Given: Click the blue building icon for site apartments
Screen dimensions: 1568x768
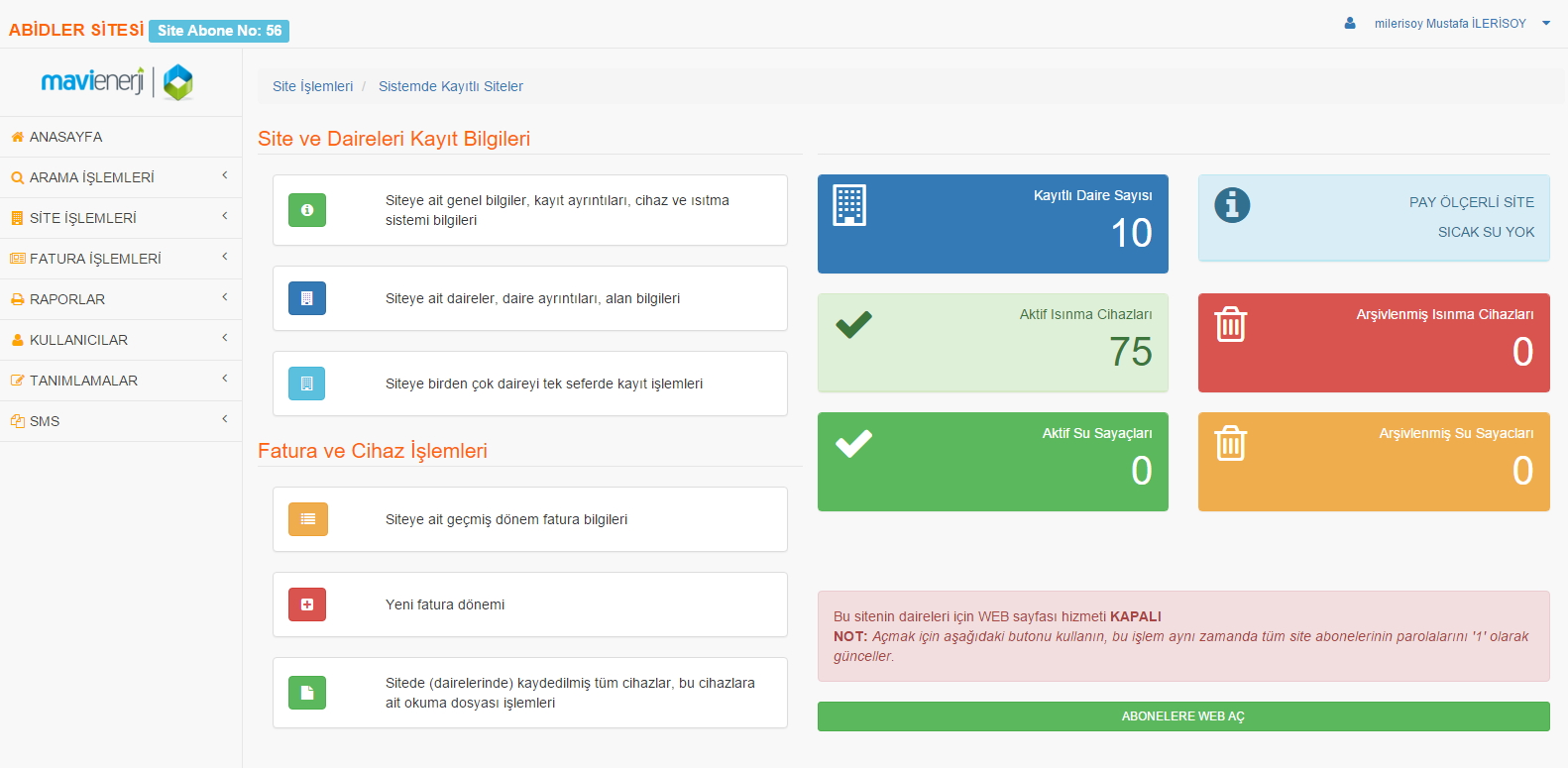Looking at the screenshot, I should point(307,298).
